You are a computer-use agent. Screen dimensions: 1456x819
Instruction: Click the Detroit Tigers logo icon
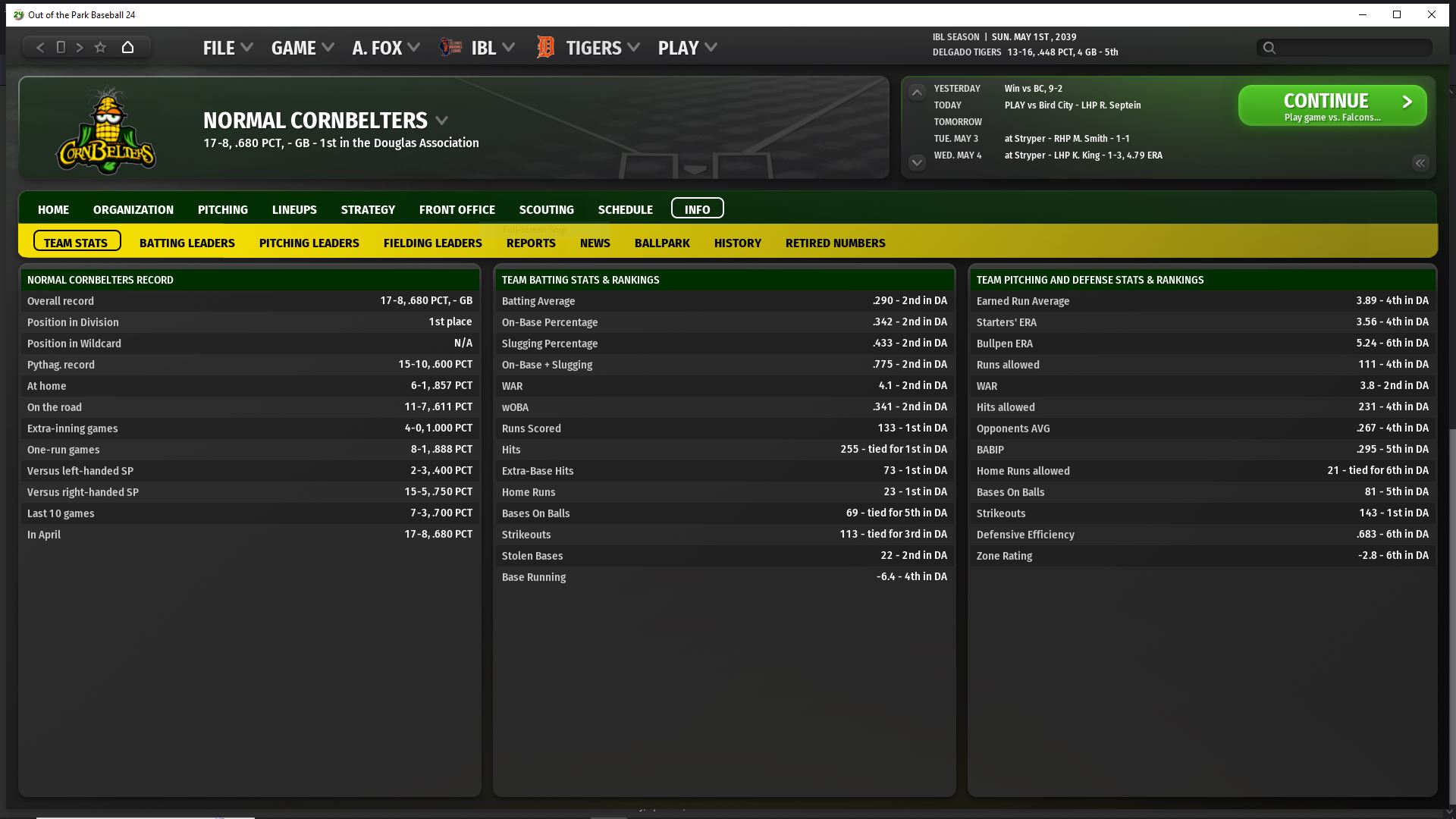coord(545,48)
